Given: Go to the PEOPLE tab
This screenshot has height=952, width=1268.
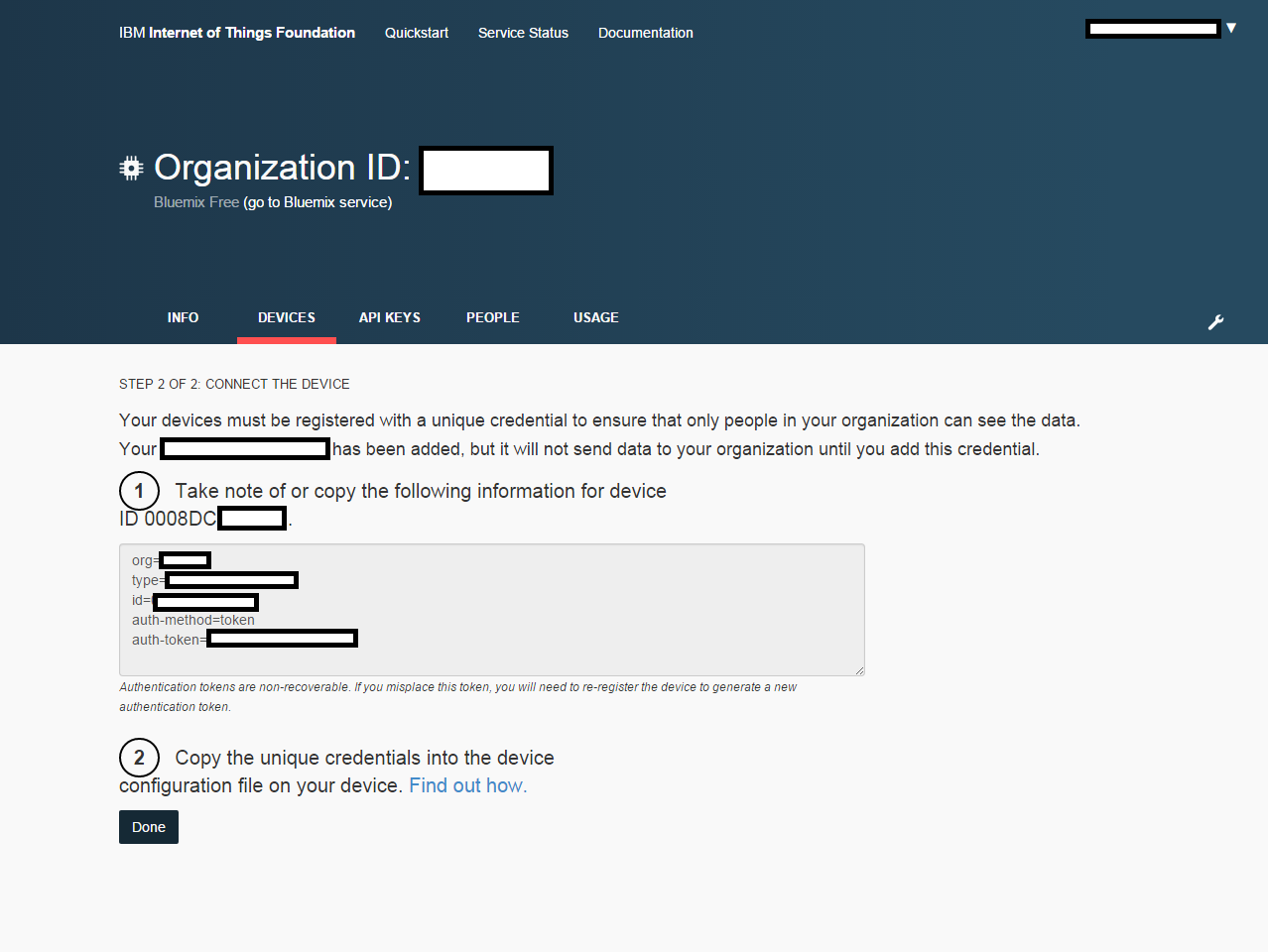Looking at the screenshot, I should (493, 317).
